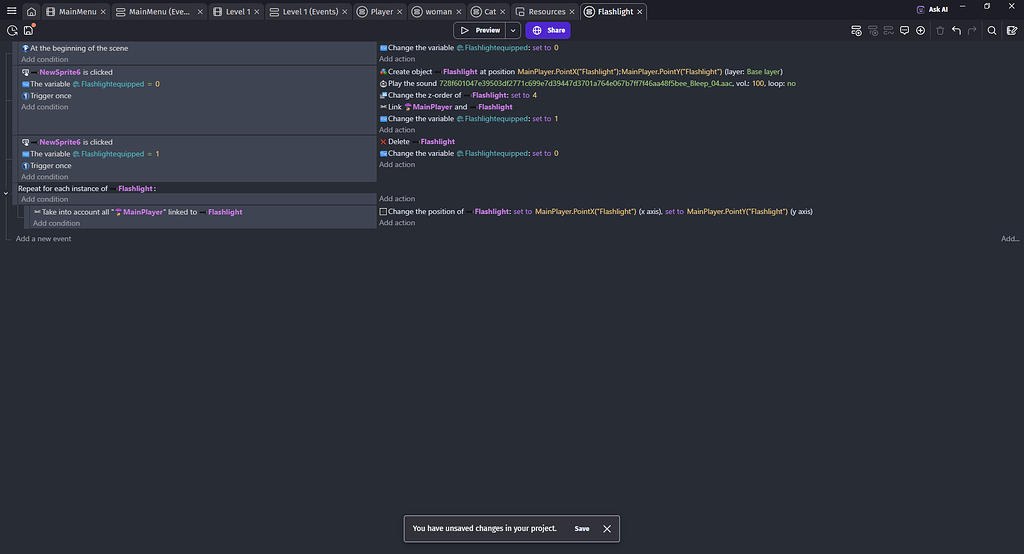Select the Play the sound action

[588, 84]
